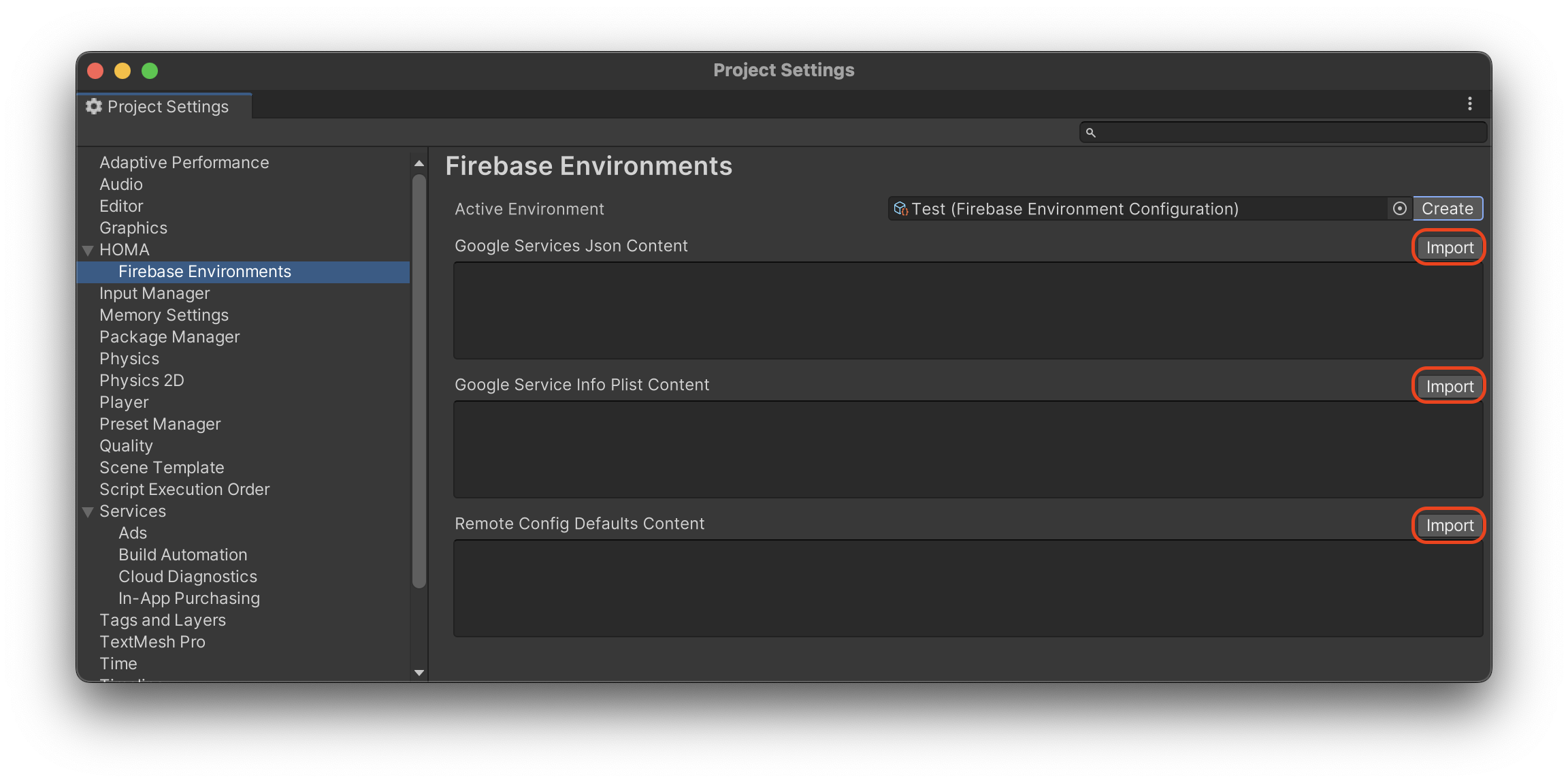Click the Remote Config Defaults Content label

click(579, 524)
